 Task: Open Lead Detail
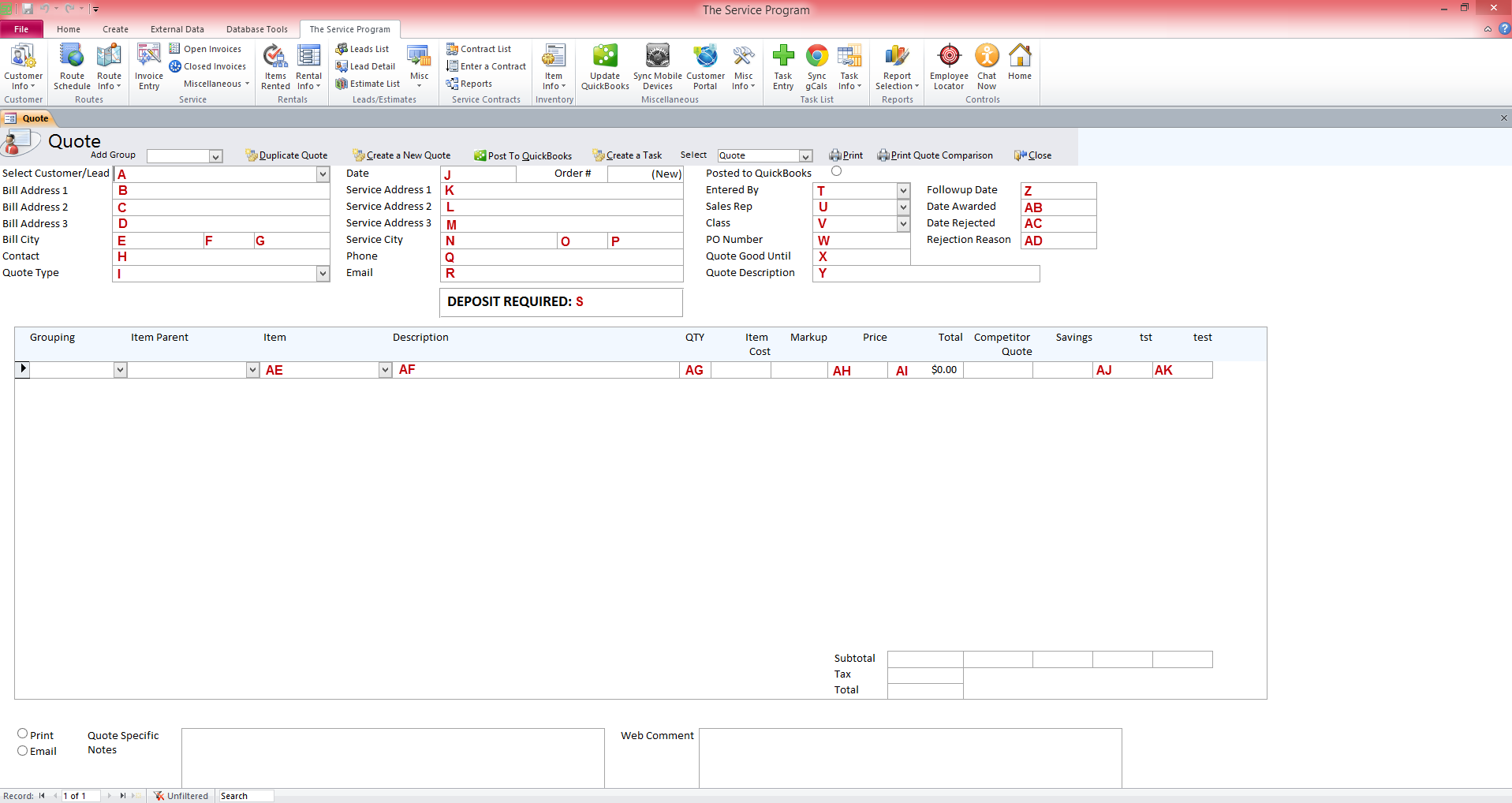pos(365,66)
